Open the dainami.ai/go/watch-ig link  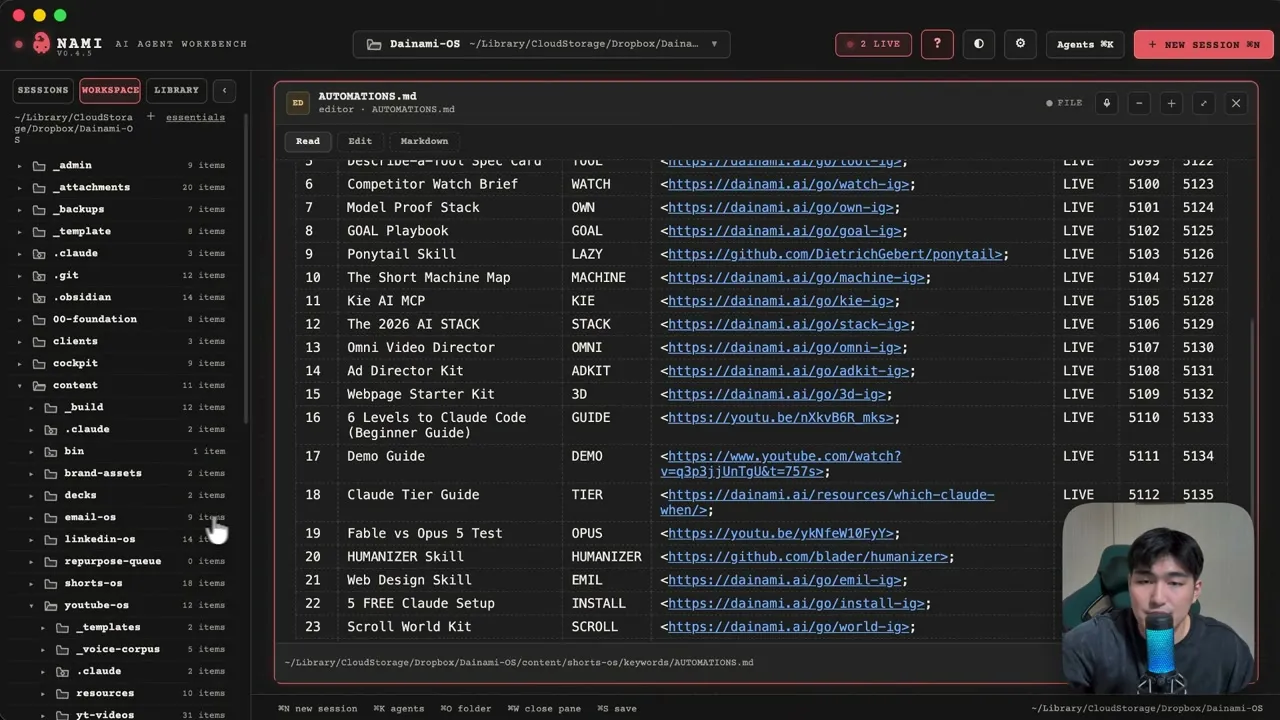click(x=787, y=184)
